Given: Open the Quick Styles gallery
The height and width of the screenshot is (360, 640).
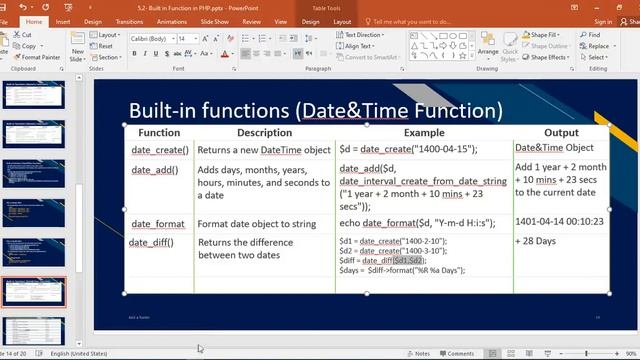Looking at the screenshot, I should 509,47.
